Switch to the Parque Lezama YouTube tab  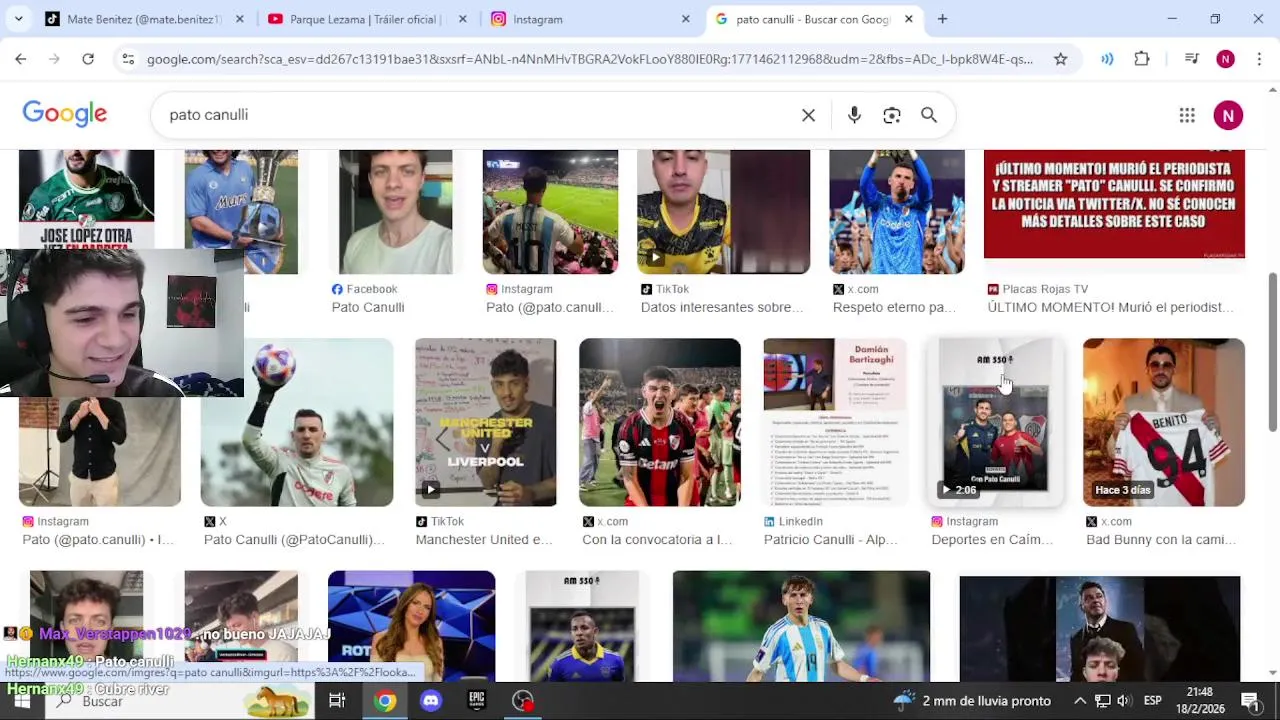click(368, 19)
